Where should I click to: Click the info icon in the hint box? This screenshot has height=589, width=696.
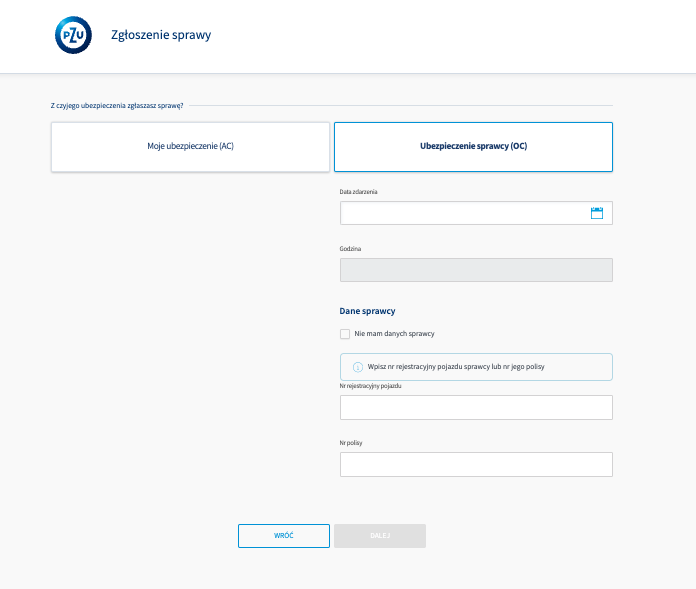tap(358, 367)
